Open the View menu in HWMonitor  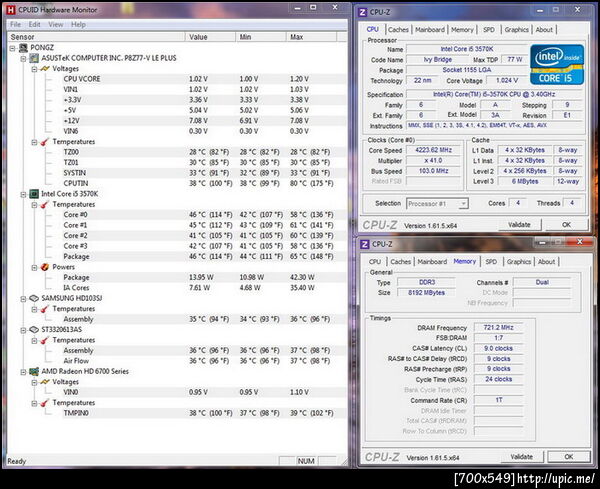55,24
